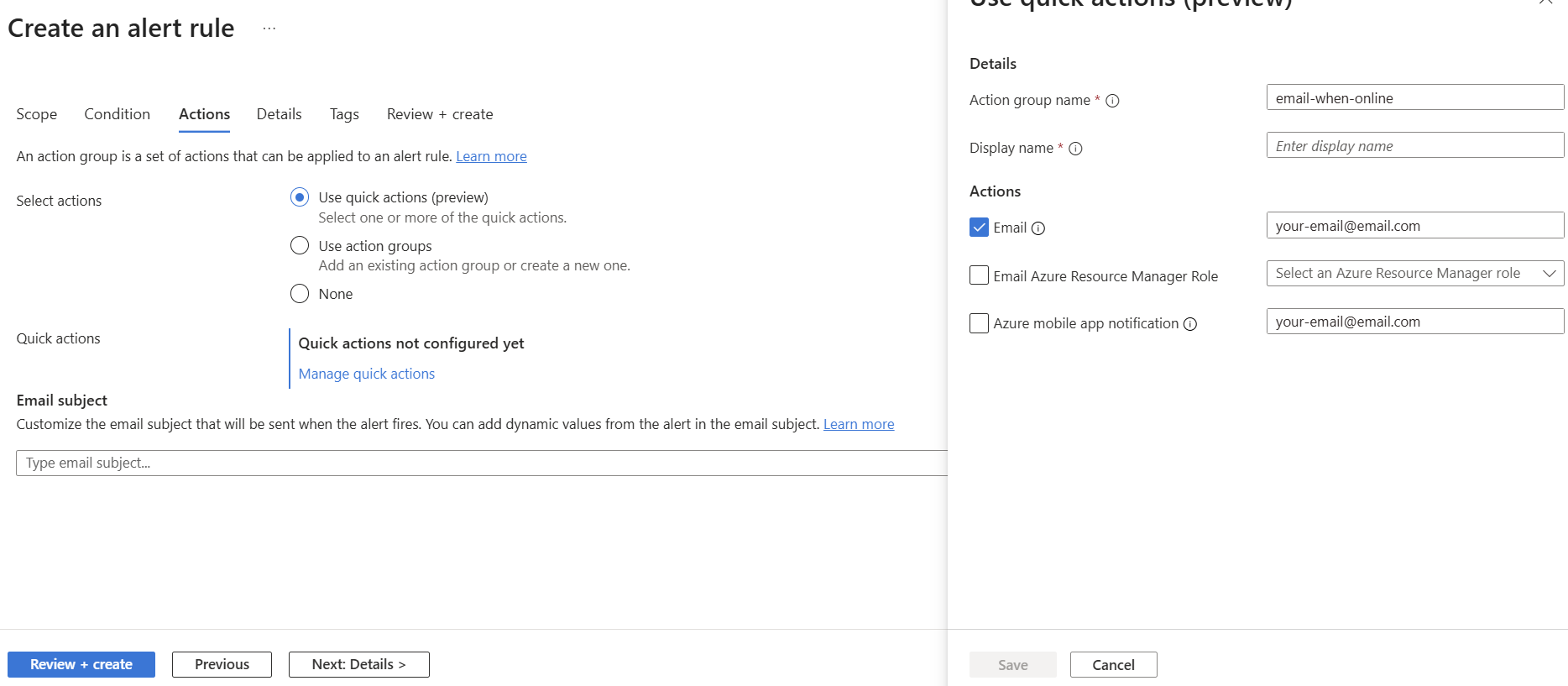The image size is (1568, 686).
Task: Check Azure mobile app notification box
Action: (x=979, y=323)
